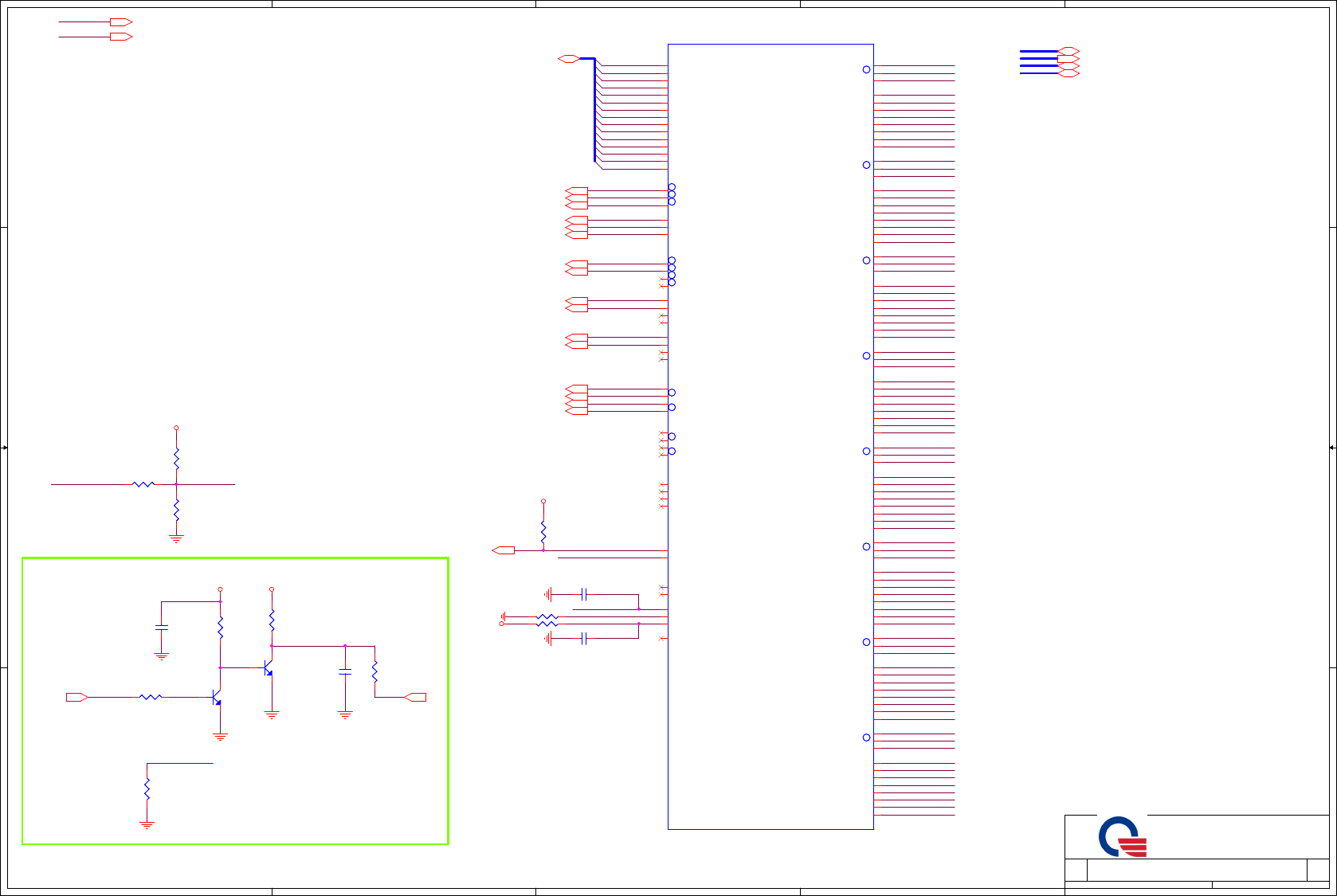Image resolution: width=1337 pixels, height=896 pixels.
Task: Select the divider's upper pull-up resistor
Action: [176, 458]
